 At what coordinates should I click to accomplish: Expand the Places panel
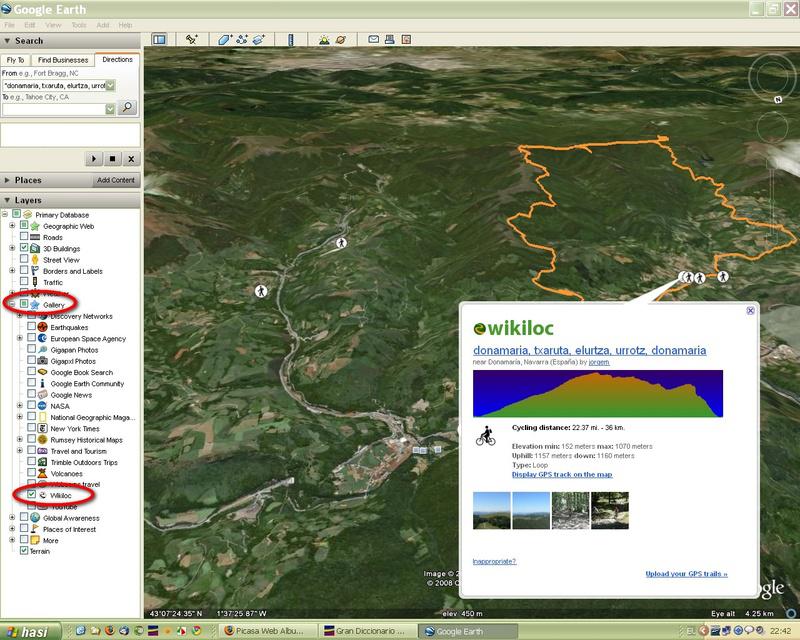7,180
